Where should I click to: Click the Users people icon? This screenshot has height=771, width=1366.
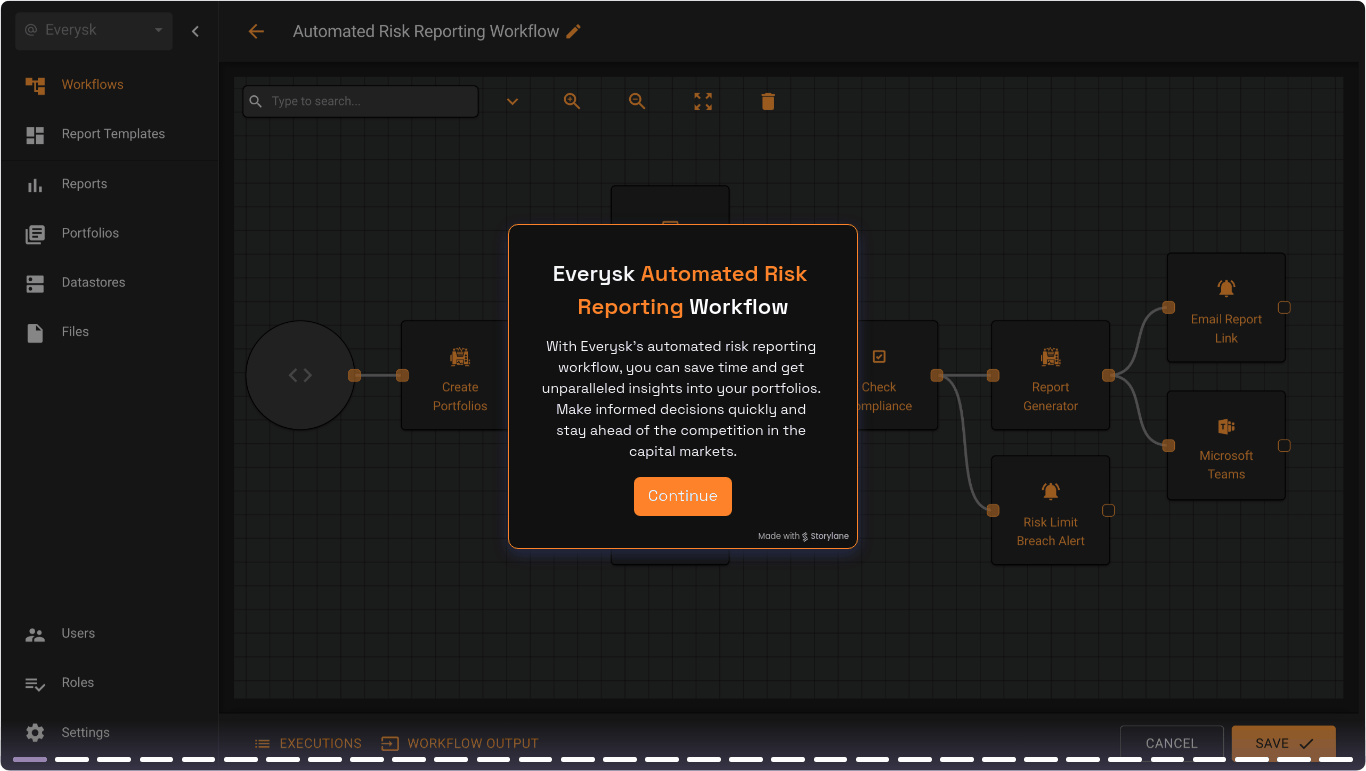tap(35, 634)
